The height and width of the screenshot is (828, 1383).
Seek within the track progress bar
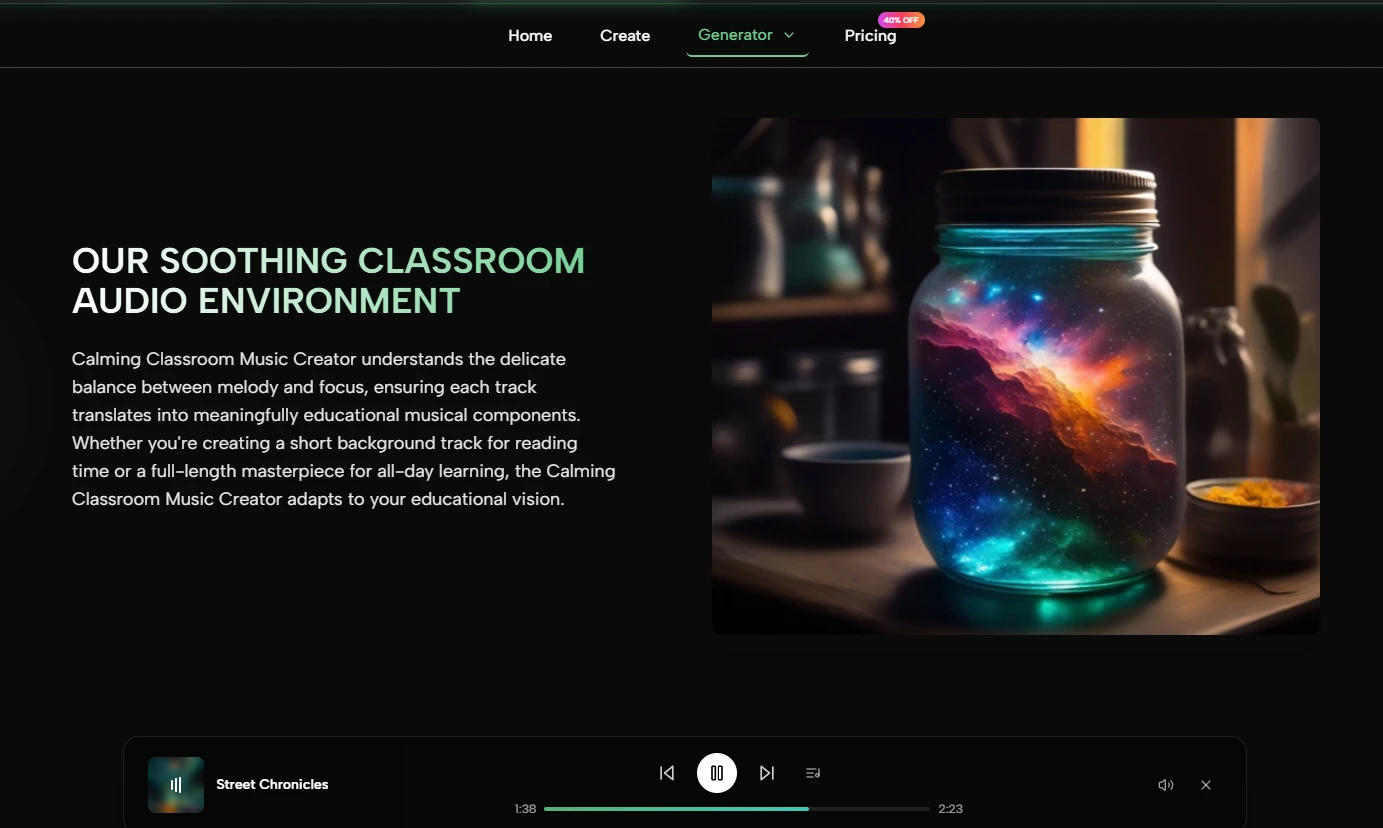click(x=737, y=808)
